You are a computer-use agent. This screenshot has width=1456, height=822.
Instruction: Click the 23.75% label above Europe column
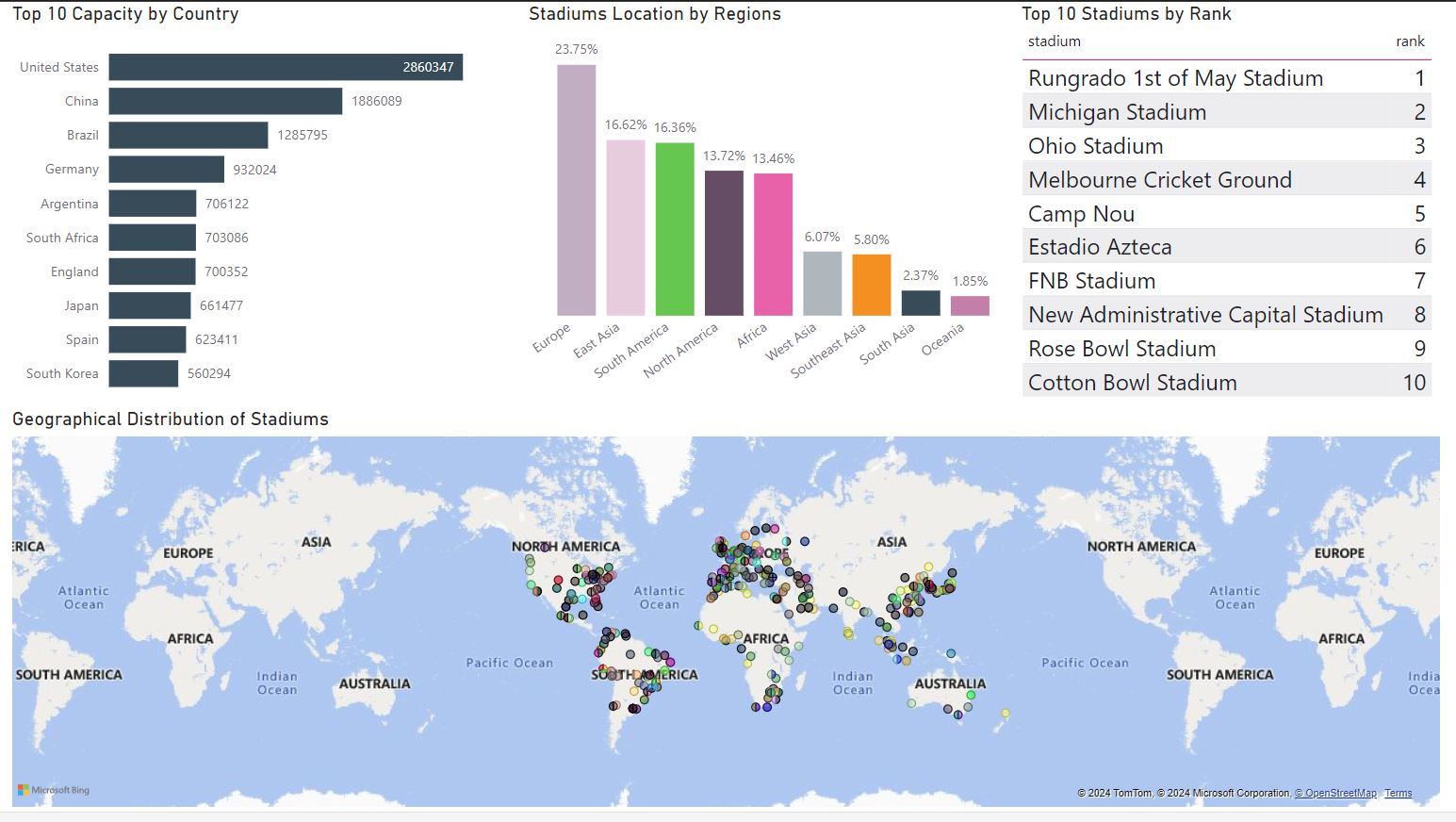tap(577, 49)
